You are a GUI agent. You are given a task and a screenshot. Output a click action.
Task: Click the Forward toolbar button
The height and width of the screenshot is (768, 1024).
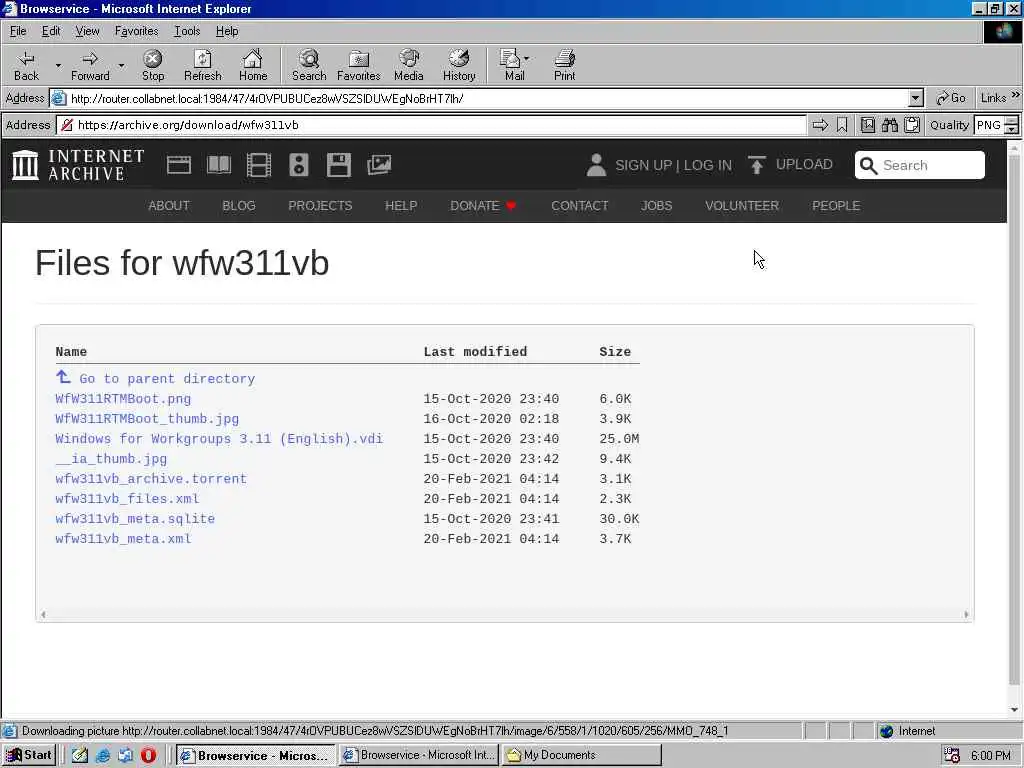(x=90, y=65)
